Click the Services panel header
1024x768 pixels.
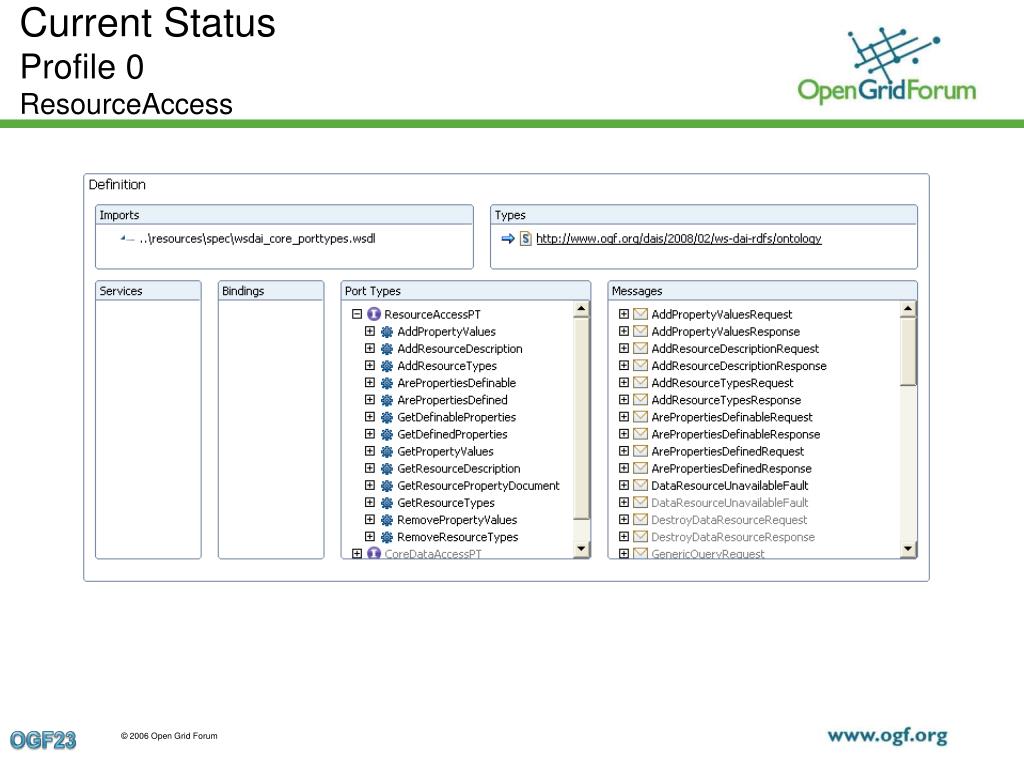pos(148,291)
